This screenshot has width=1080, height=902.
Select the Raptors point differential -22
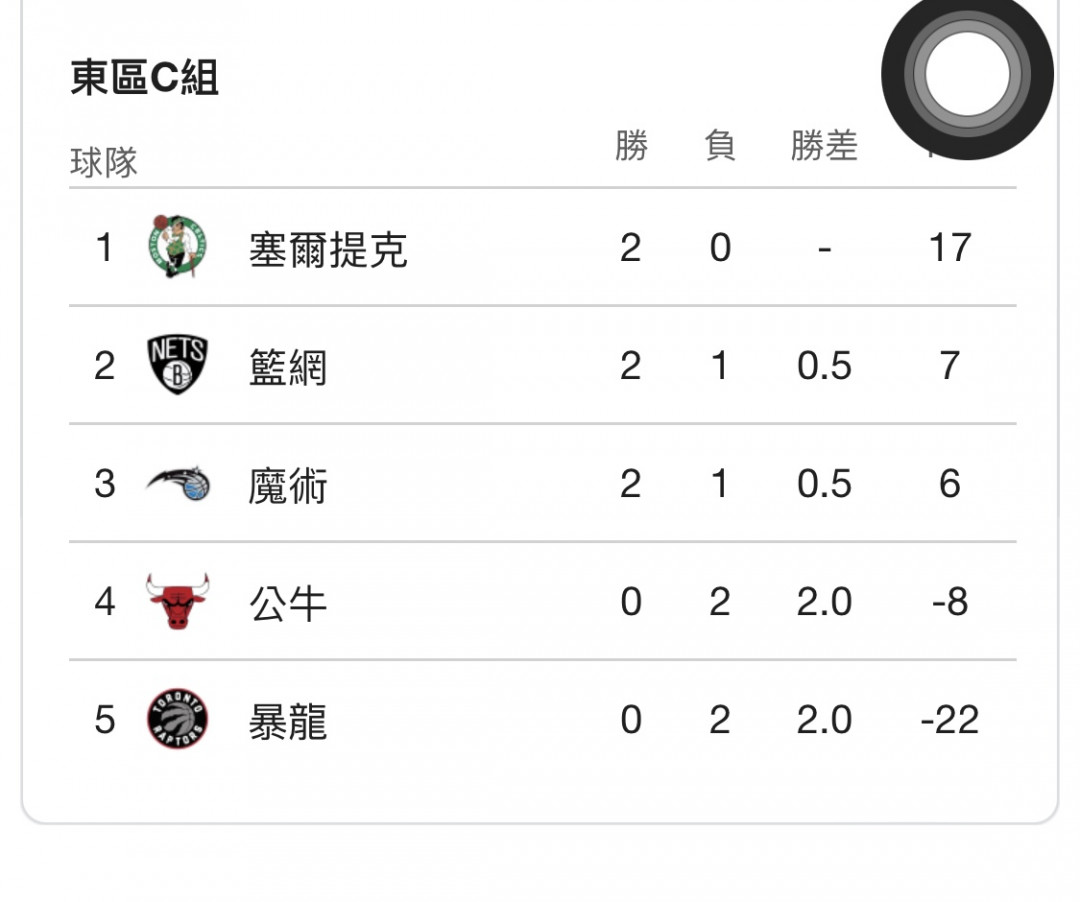pyautogui.click(x=950, y=720)
